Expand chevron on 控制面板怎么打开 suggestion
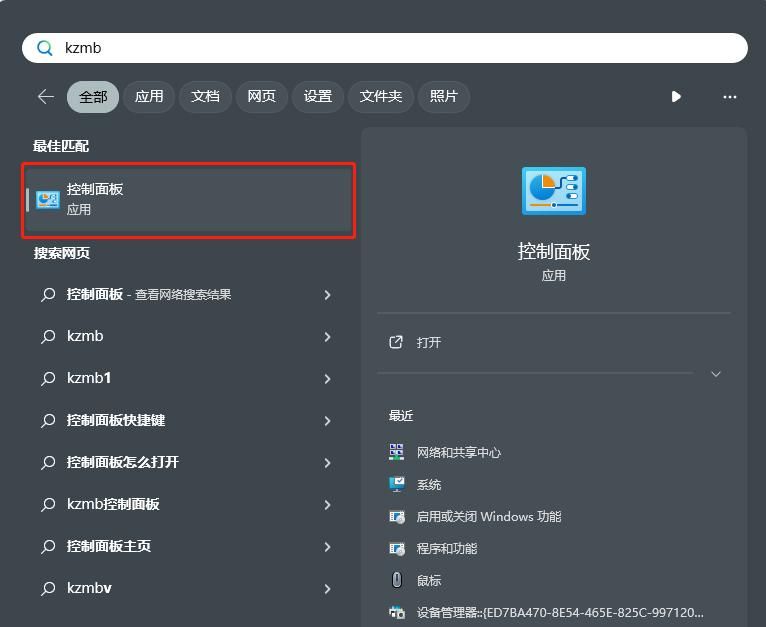Screen dimensions: 766x627 [x=327, y=463]
